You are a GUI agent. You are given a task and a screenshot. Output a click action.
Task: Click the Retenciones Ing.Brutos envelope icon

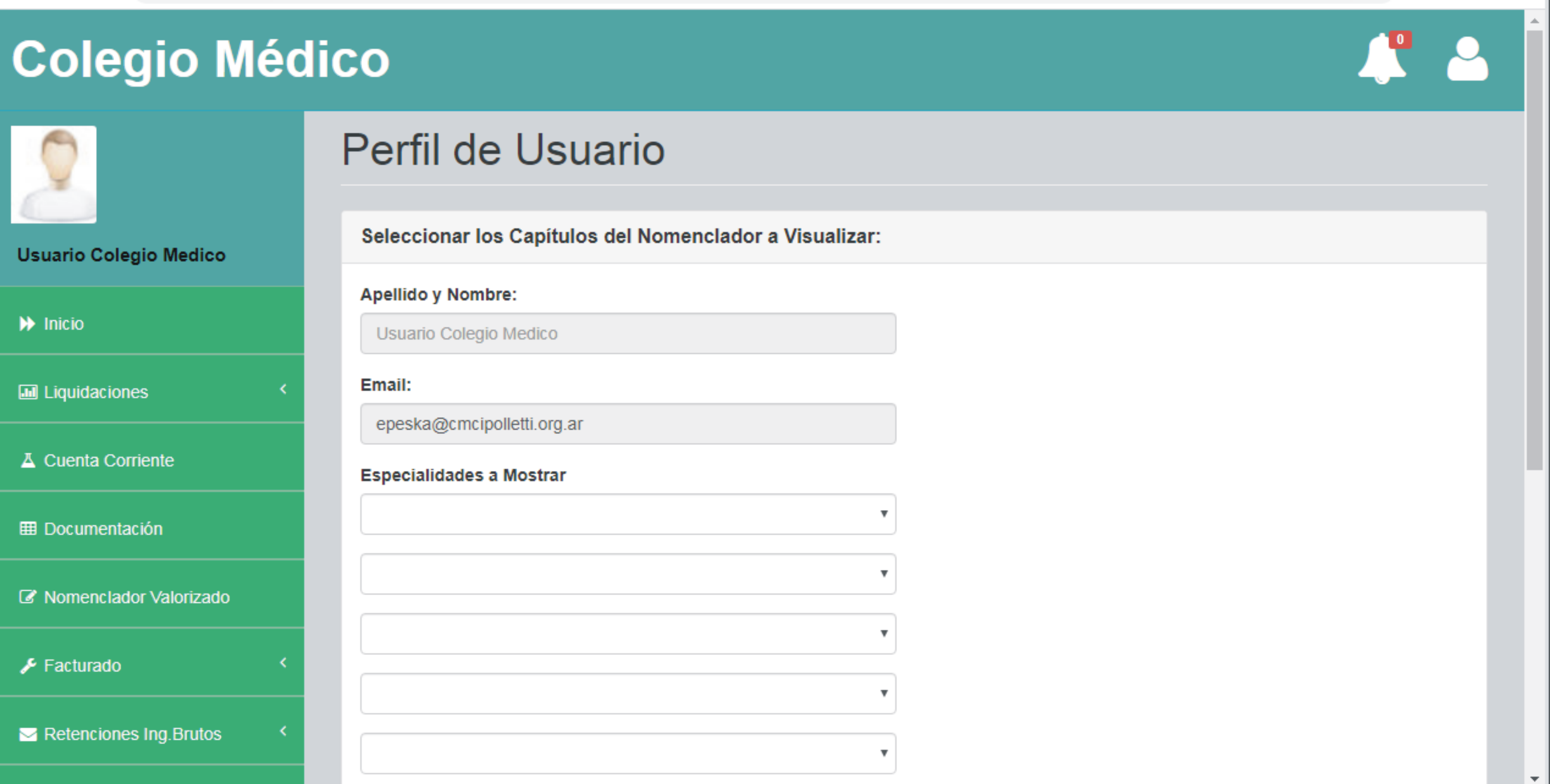[28, 734]
